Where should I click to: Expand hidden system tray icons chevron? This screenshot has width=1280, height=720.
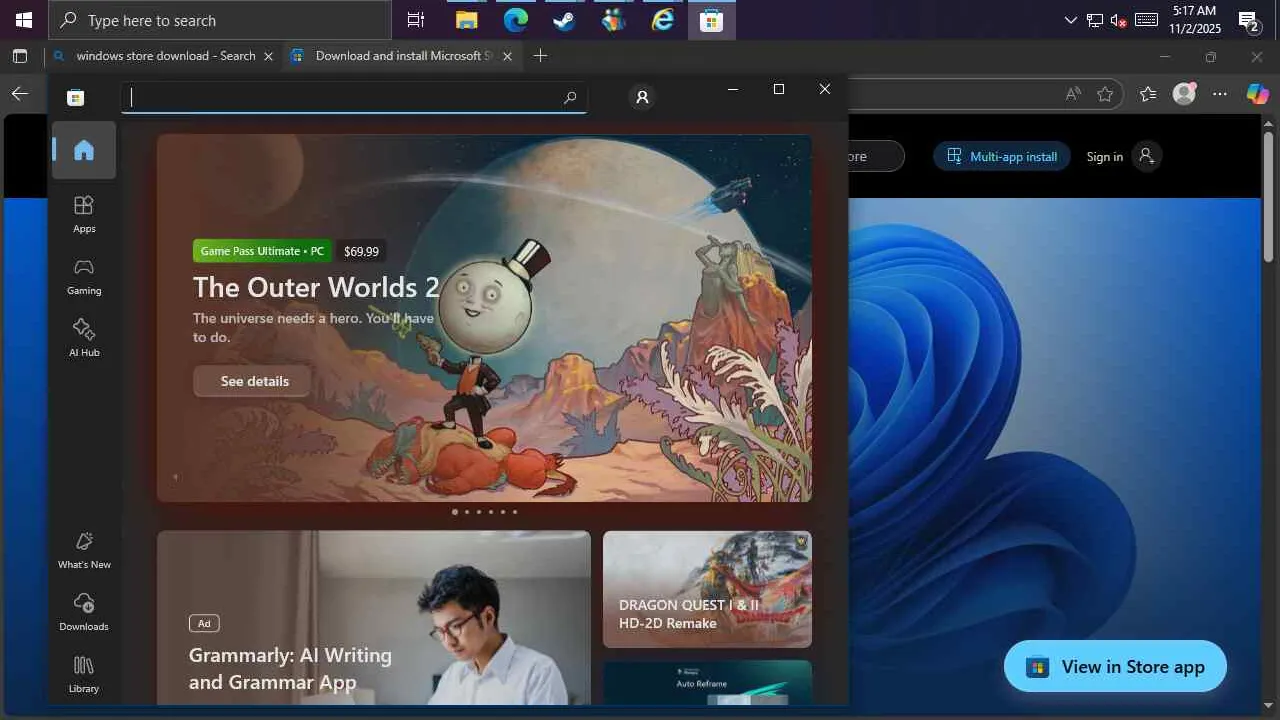tap(1071, 20)
